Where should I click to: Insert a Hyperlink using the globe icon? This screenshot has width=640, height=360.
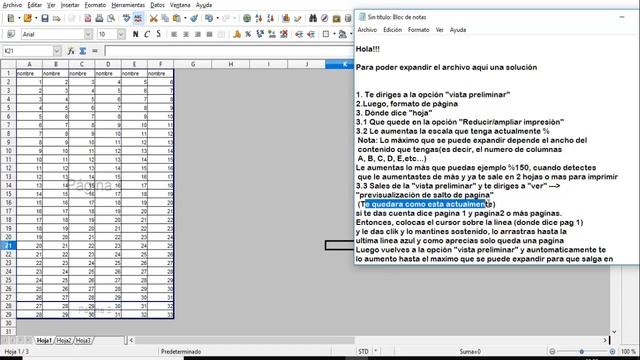tap(247, 18)
